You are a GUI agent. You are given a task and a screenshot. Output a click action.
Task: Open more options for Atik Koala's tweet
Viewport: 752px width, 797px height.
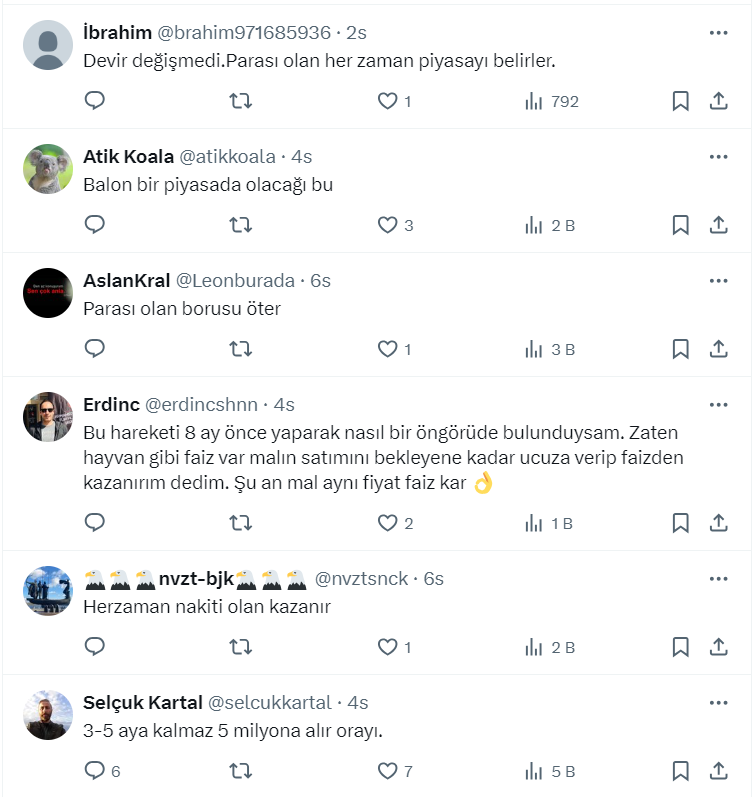[x=718, y=157]
